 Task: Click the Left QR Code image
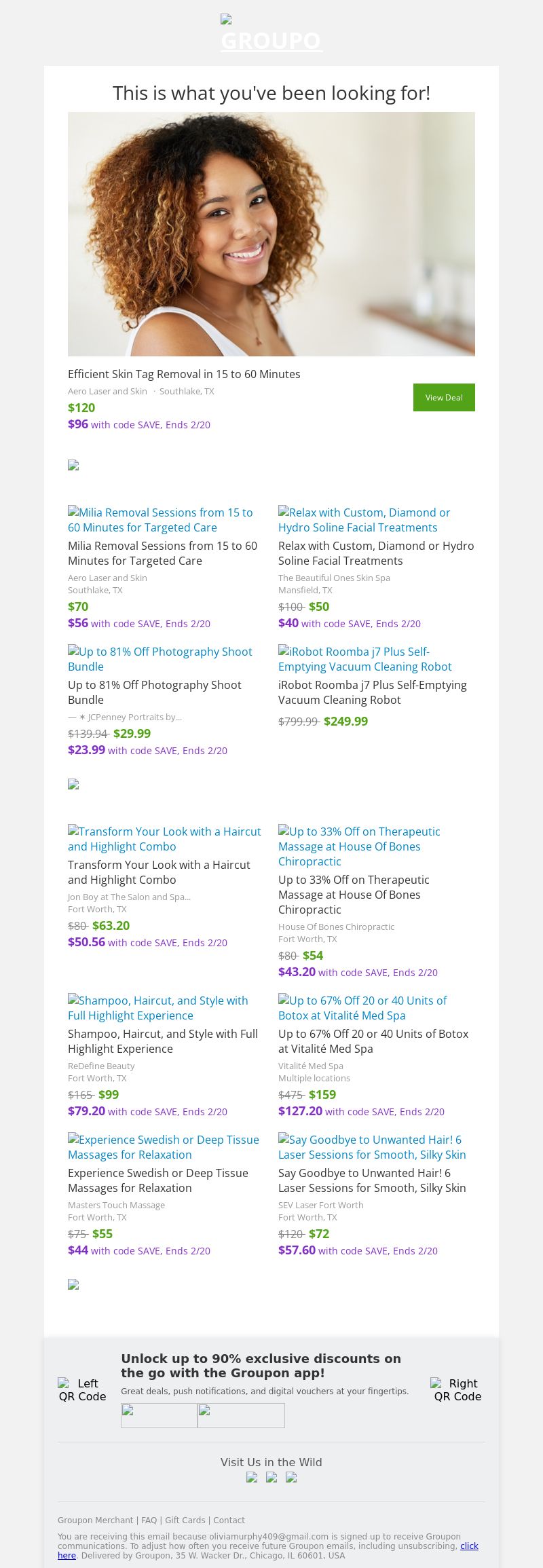(82, 1389)
